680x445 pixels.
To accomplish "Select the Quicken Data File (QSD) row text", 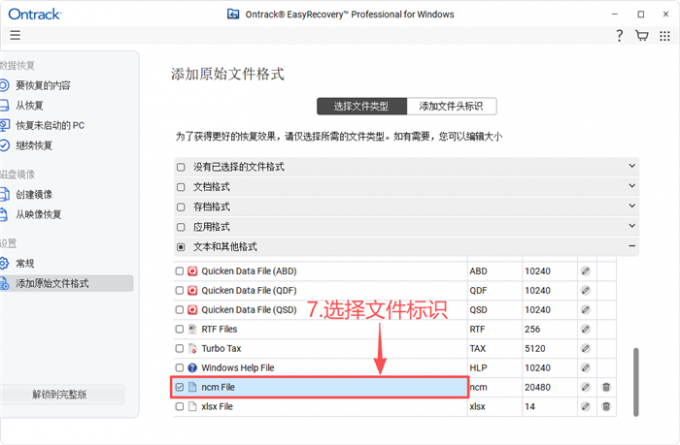I will point(249,310).
